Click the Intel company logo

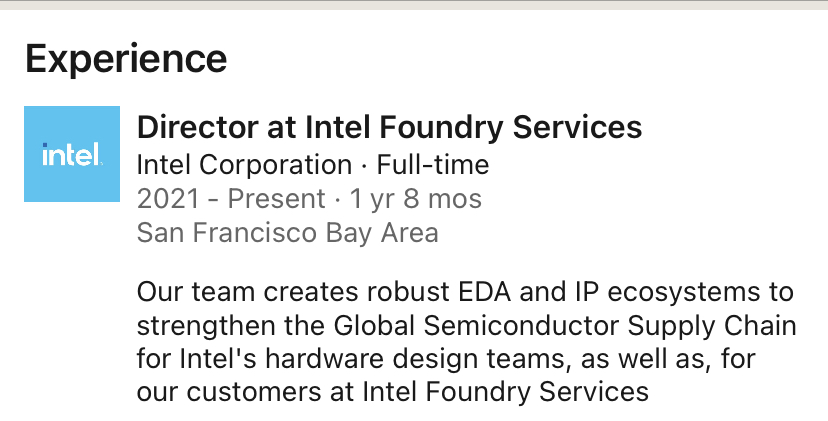72,154
